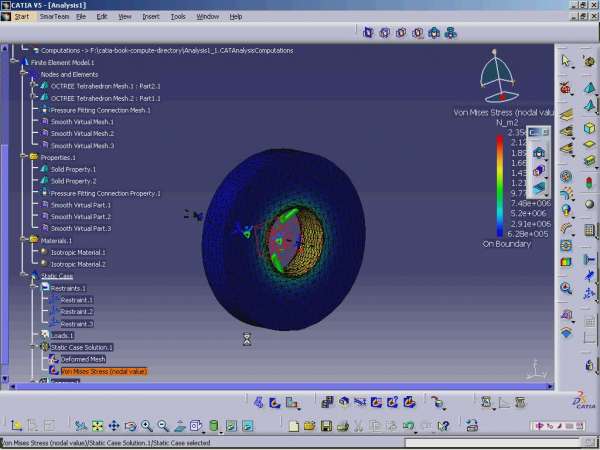Click the Zoom Out magnifier icon
The width and height of the screenshot is (600, 450).
click(163, 426)
